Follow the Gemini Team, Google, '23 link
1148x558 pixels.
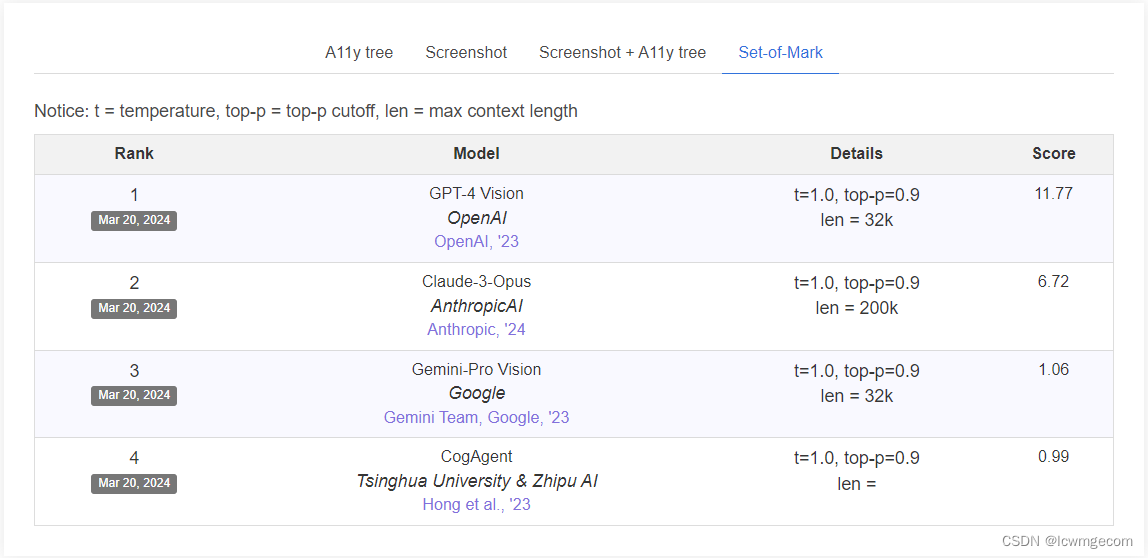point(477,417)
